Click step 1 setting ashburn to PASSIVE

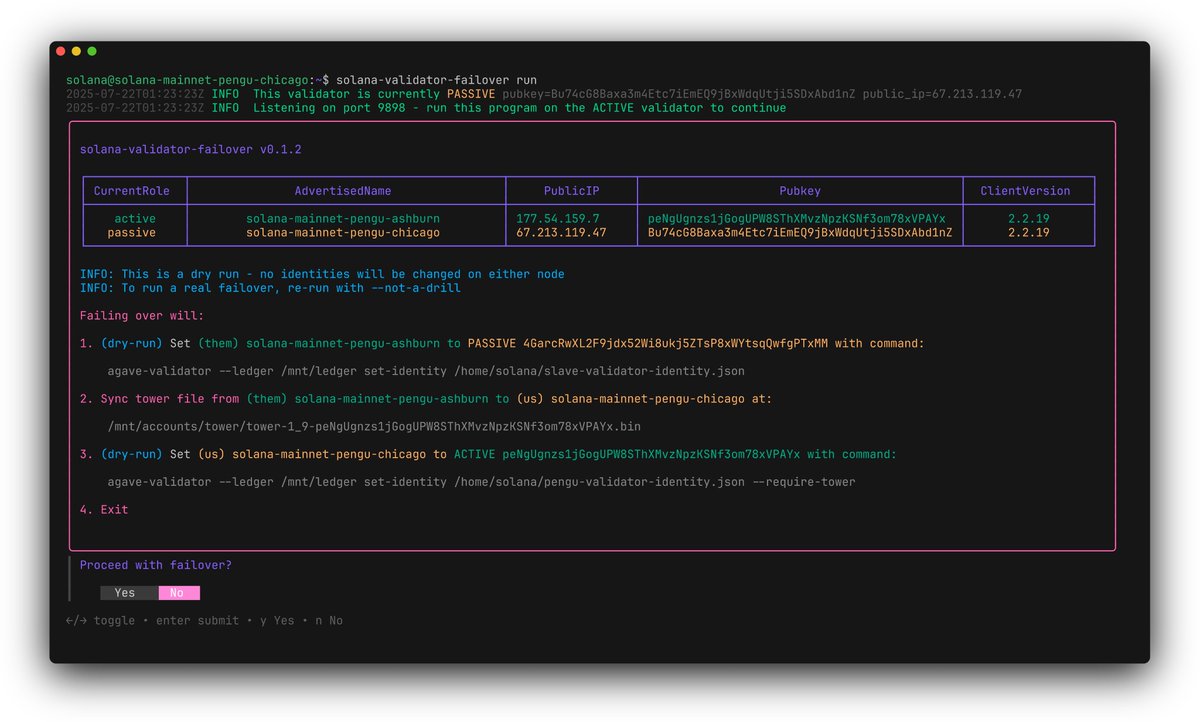[502, 344]
